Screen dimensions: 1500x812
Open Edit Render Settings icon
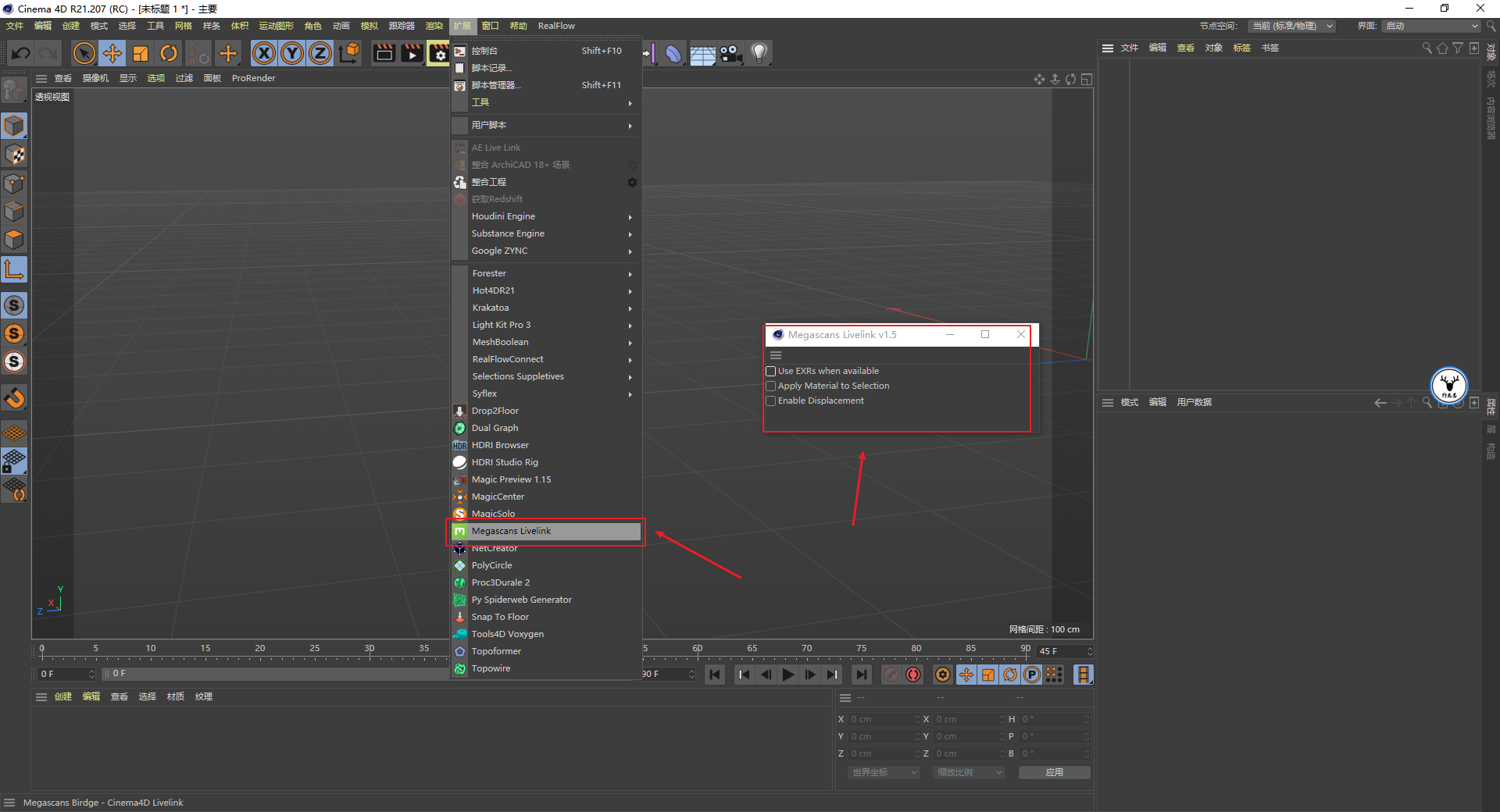pos(439,53)
